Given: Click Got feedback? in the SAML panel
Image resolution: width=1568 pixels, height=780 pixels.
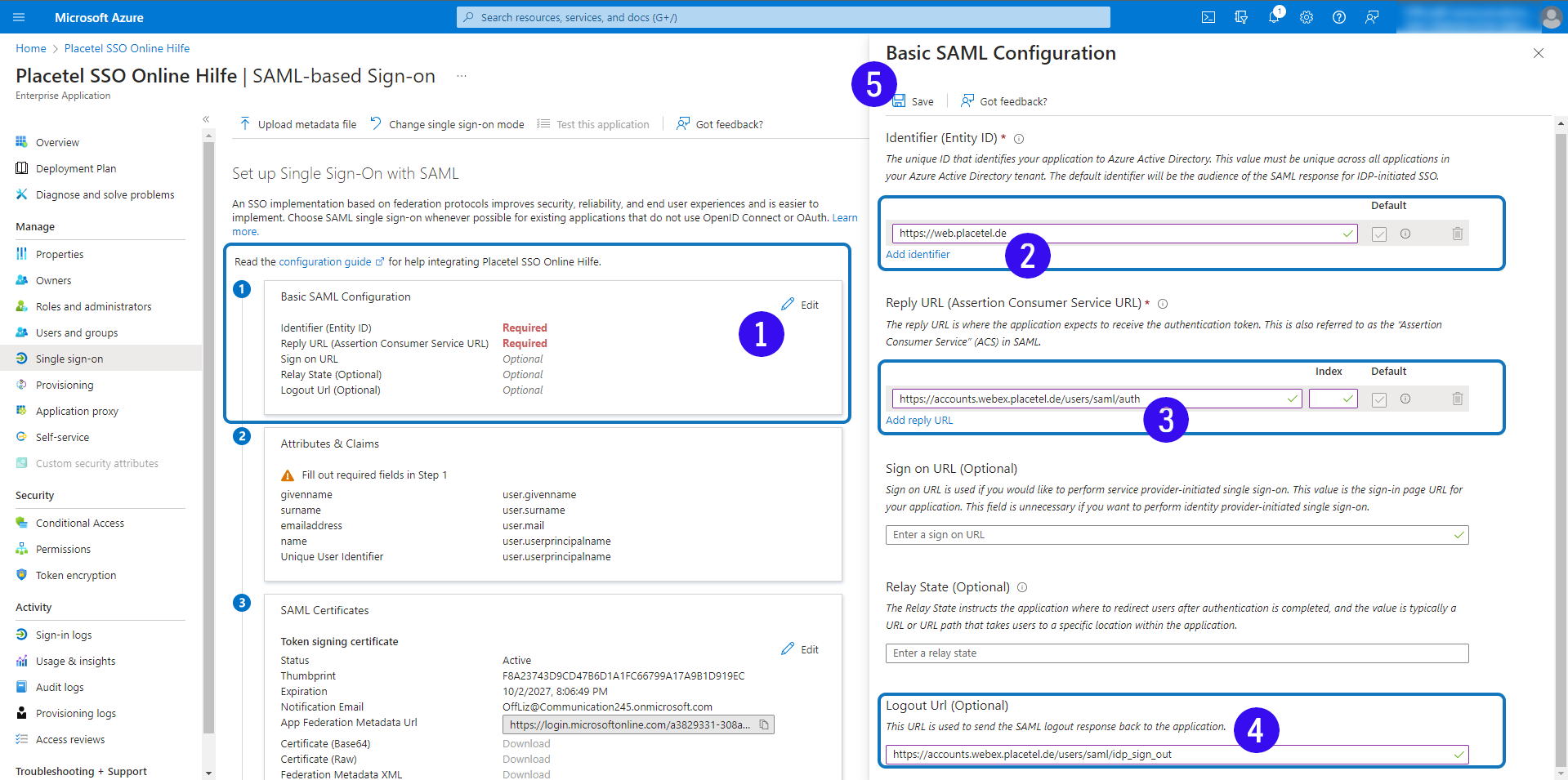Looking at the screenshot, I should click(1003, 101).
